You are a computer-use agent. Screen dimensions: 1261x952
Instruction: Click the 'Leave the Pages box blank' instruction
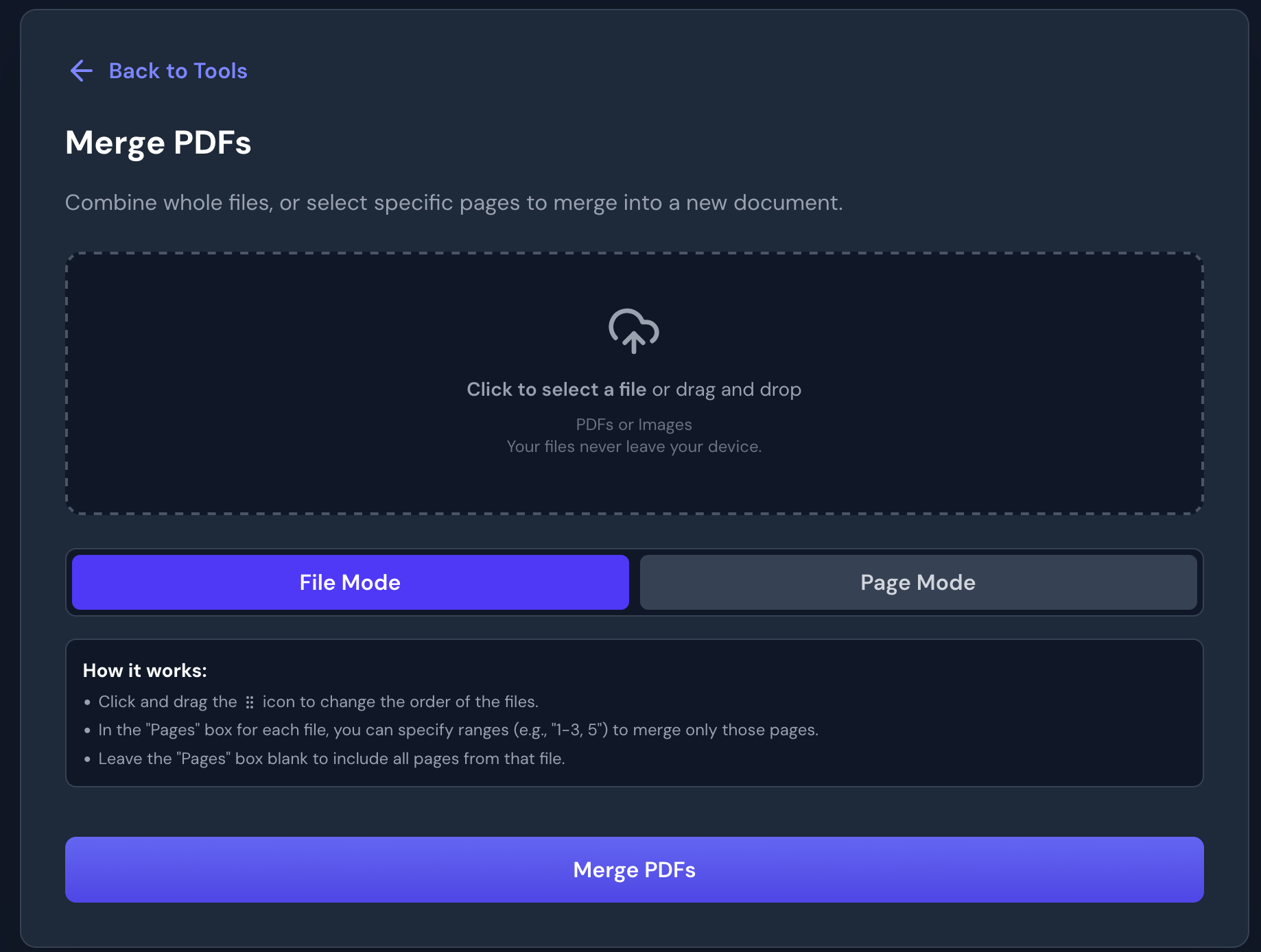coord(331,759)
